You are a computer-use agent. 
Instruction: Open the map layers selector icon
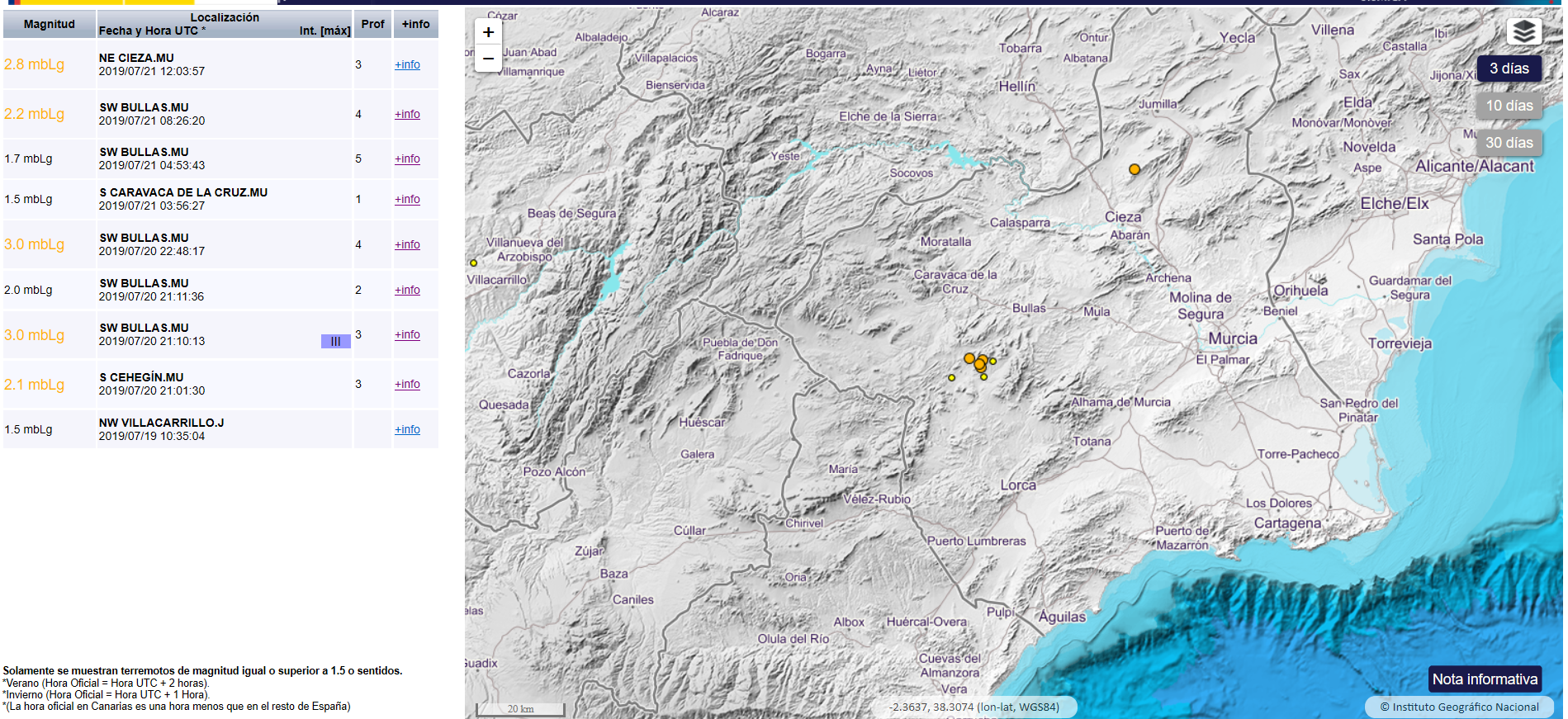[x=1523, y=32]
